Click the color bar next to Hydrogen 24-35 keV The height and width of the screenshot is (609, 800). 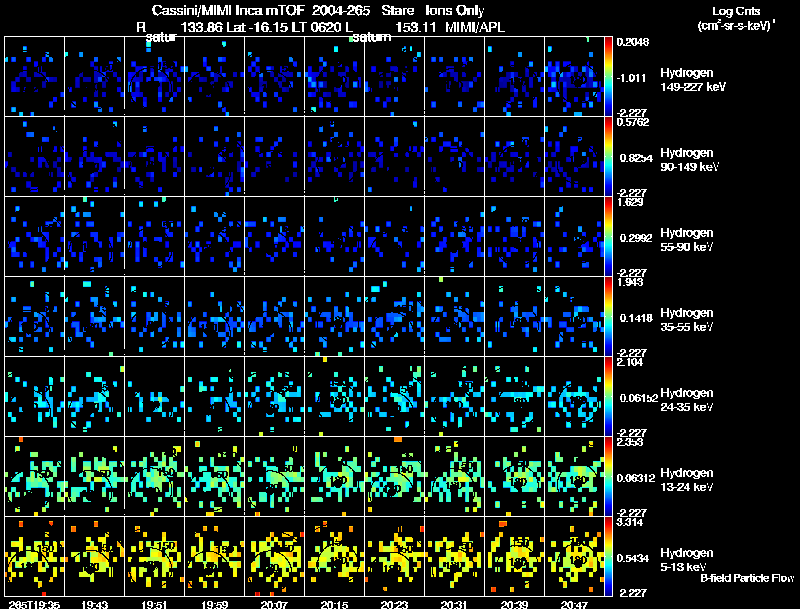[x=608, y=396]
